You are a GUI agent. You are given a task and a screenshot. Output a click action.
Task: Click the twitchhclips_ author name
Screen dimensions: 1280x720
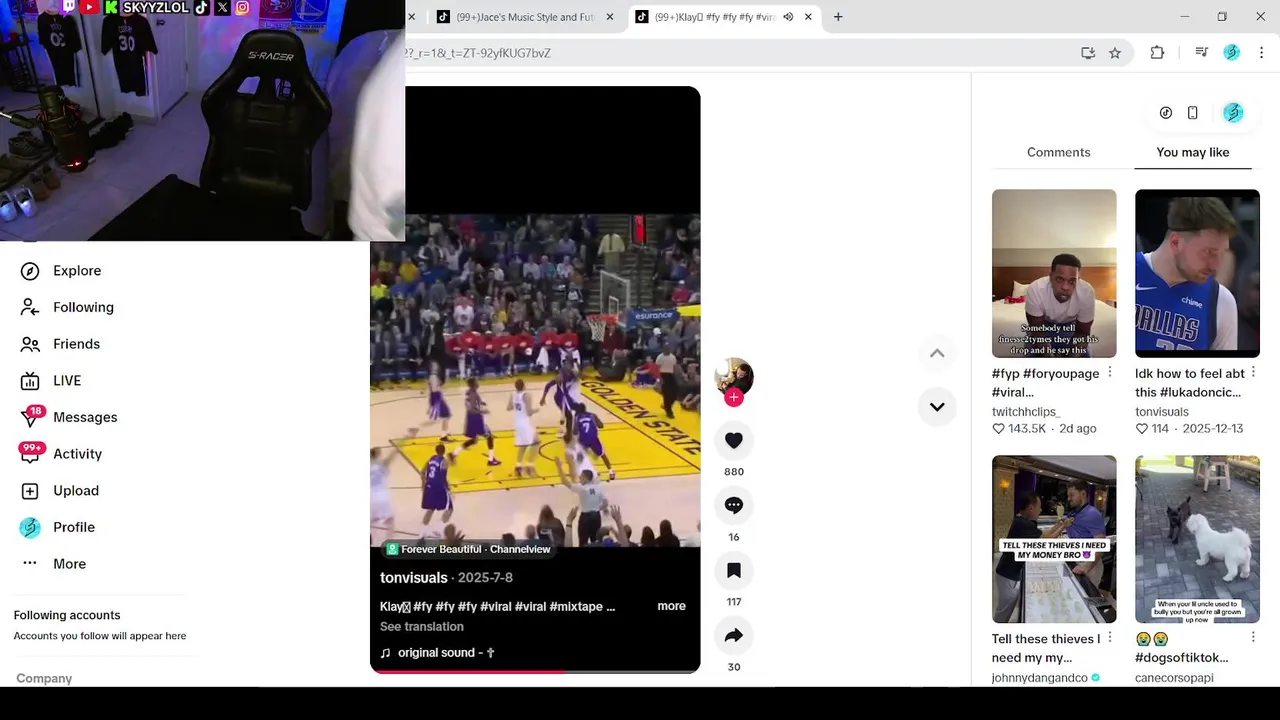(x=1026, y=411)
